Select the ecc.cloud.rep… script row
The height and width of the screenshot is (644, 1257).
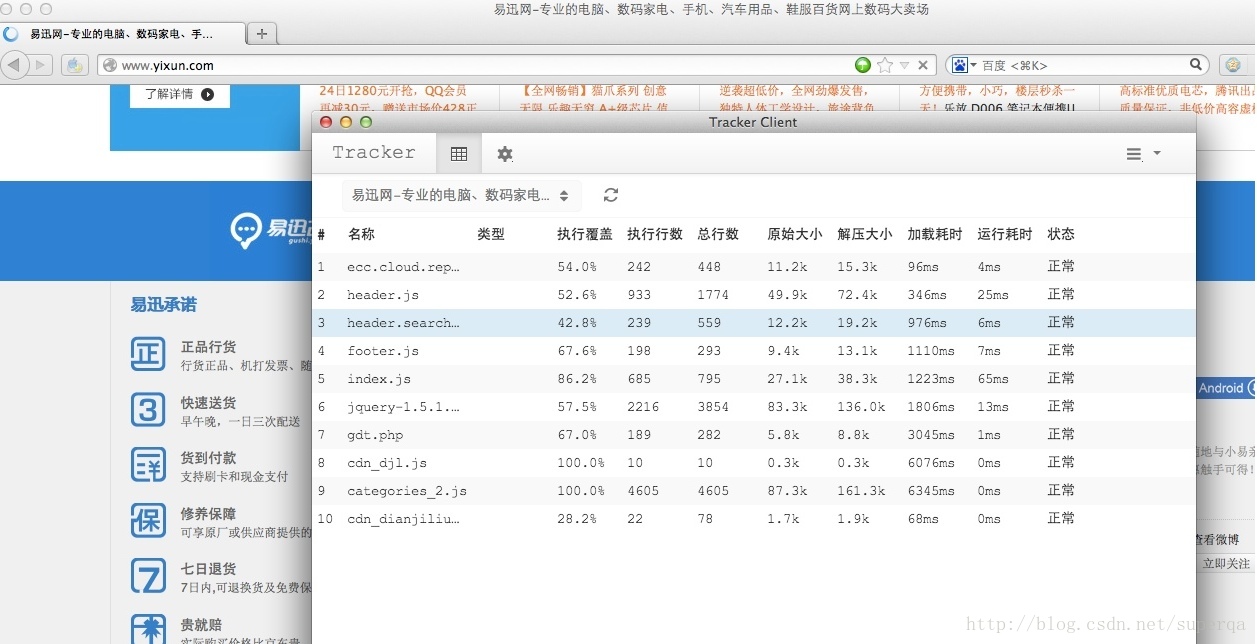coord(754,267)
